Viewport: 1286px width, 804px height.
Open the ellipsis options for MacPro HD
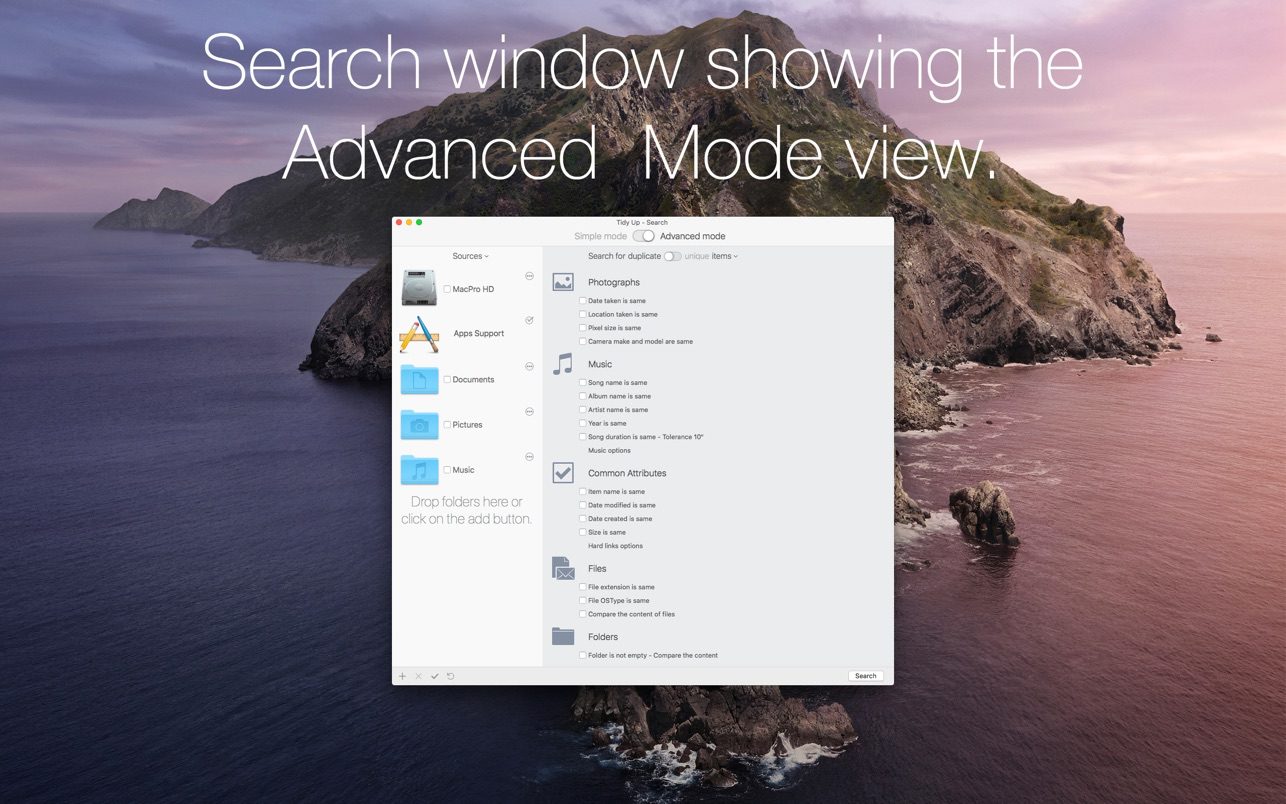(x=529, y=276)
